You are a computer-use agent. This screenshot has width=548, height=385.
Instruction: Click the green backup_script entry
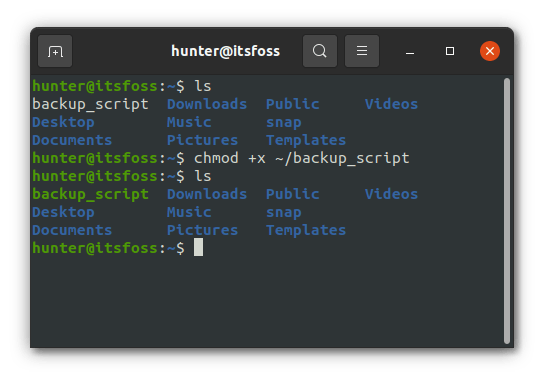pos(91,194)
